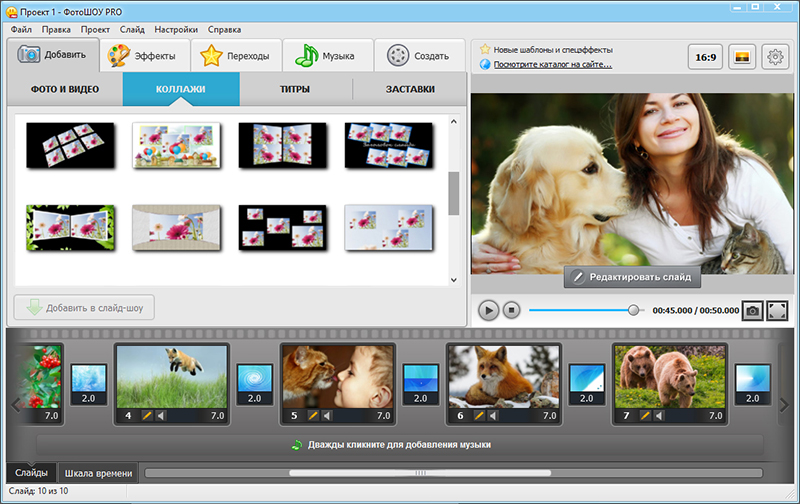Switch to the Слайды view tab
Screen dimensions: 800x504
[x=31, y=473]
